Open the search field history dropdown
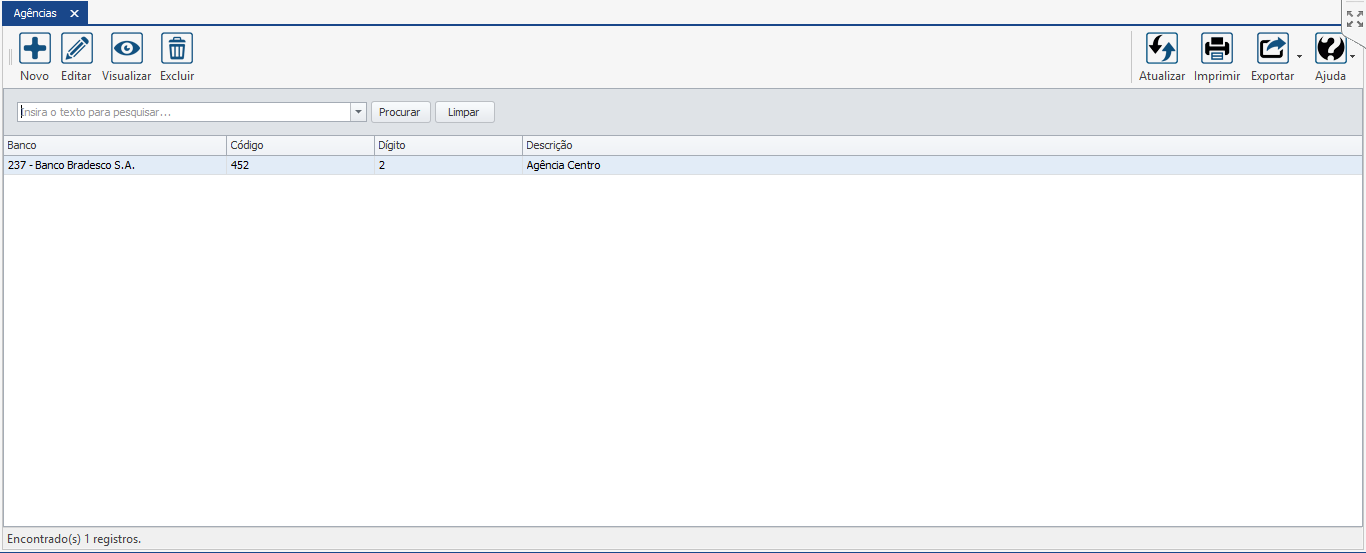 pyautogui.click(x=358, y=112)
